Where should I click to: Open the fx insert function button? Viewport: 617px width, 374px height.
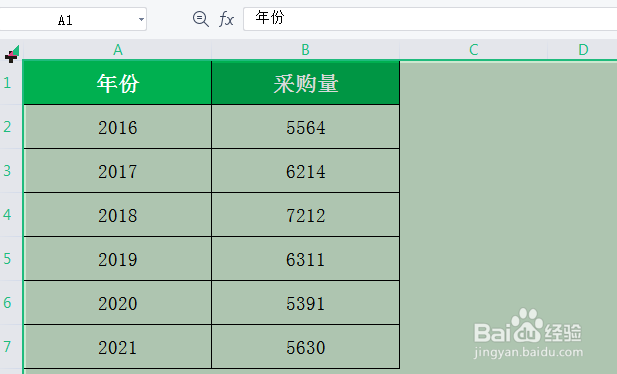[x=226, y=19]
